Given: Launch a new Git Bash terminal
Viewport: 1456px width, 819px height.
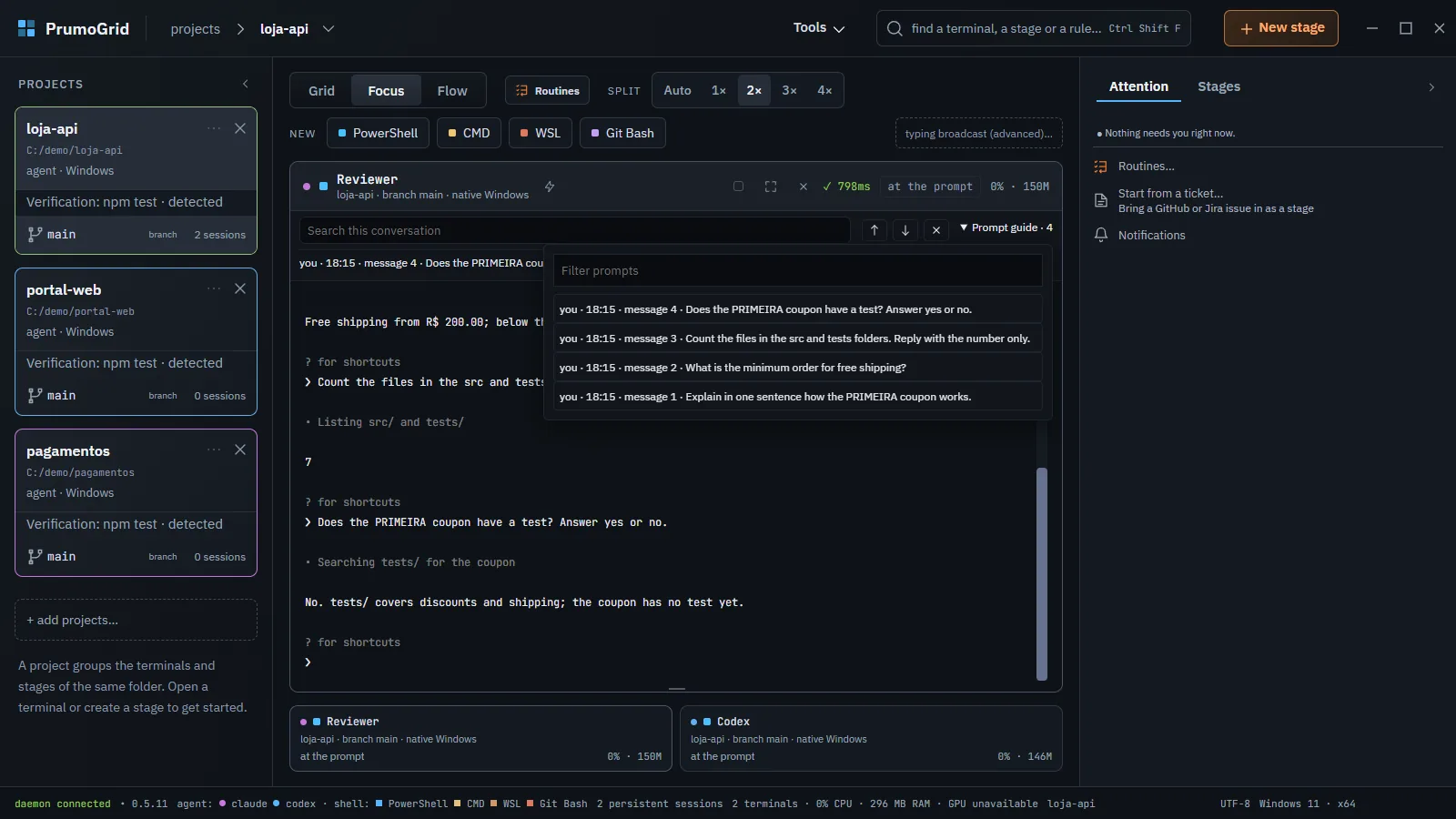Looking at the screenshot, I should coord(622,133).
